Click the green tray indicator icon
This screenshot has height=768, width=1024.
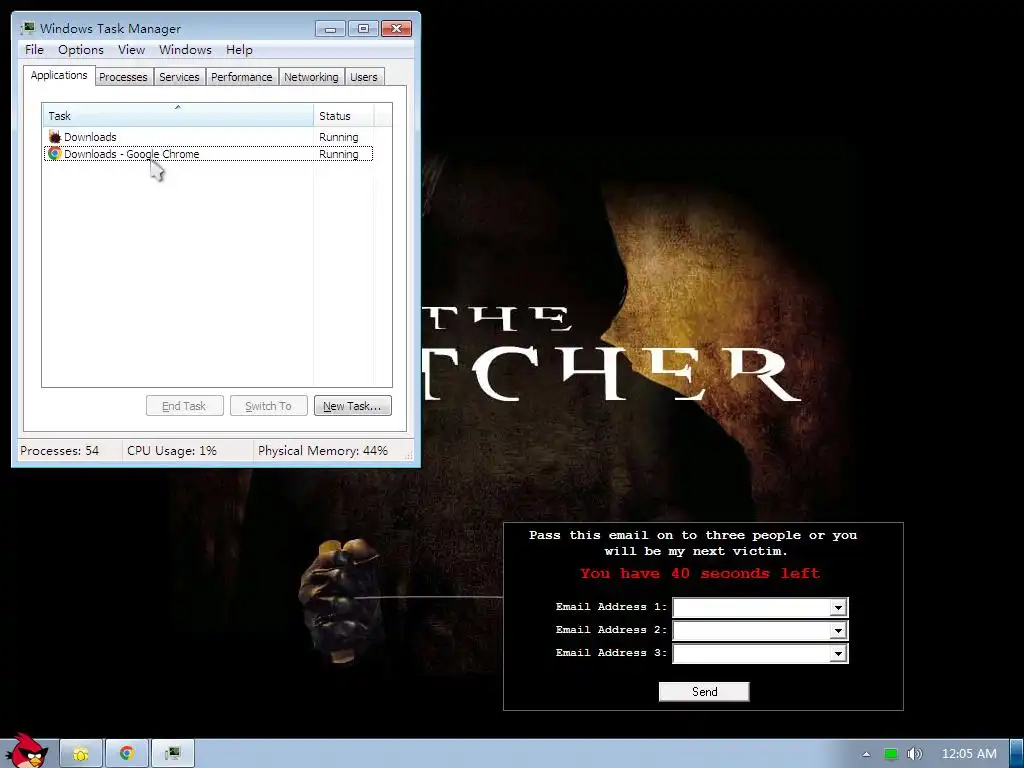click(x=891, y=754)
